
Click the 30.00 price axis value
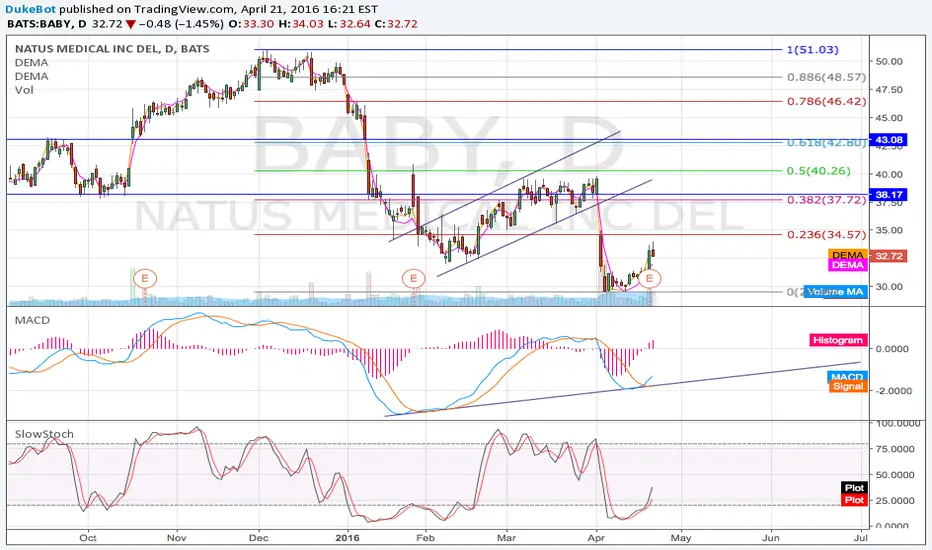[889, 287]
